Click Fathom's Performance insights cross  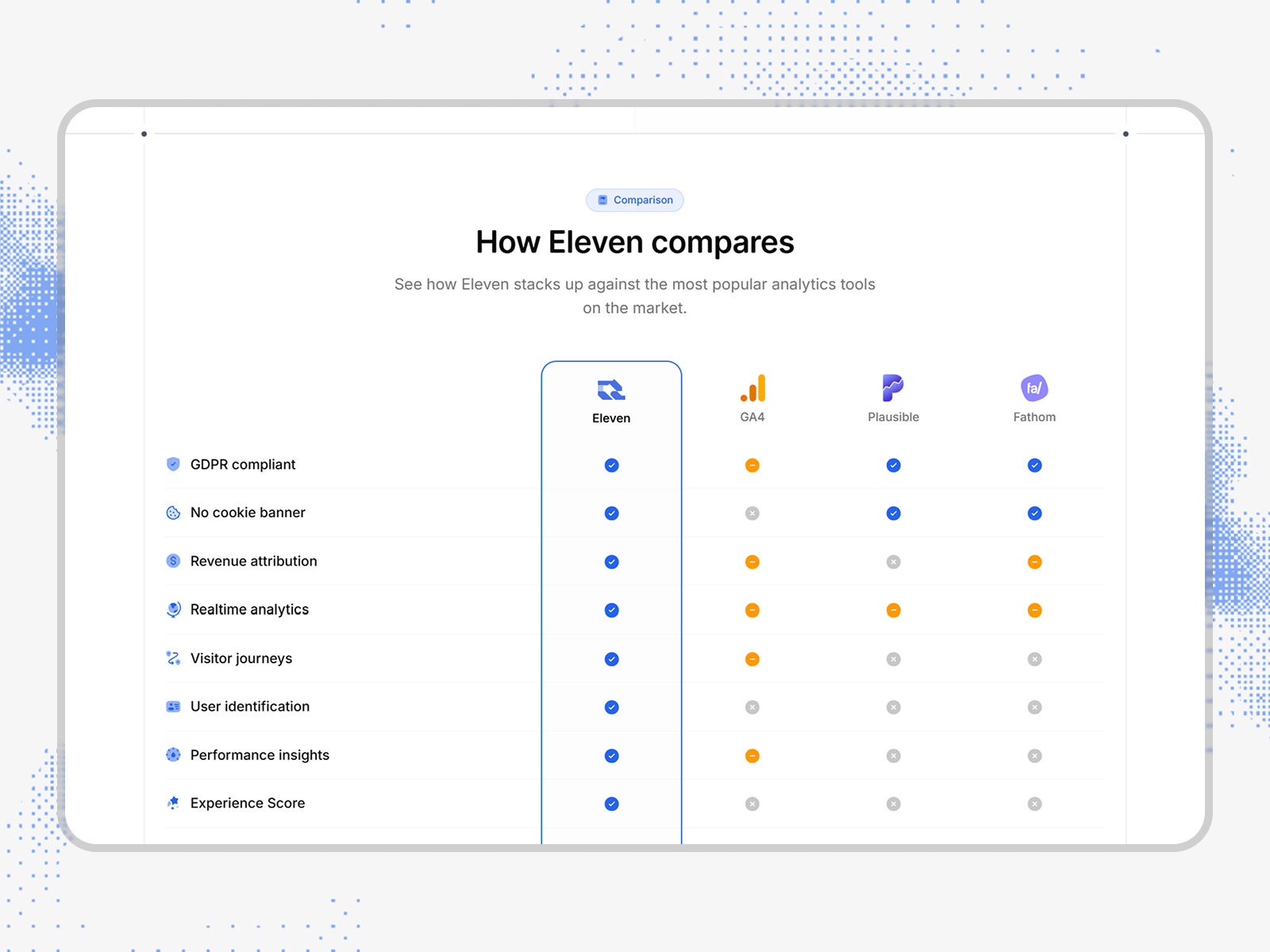[x=1034, y=756]
